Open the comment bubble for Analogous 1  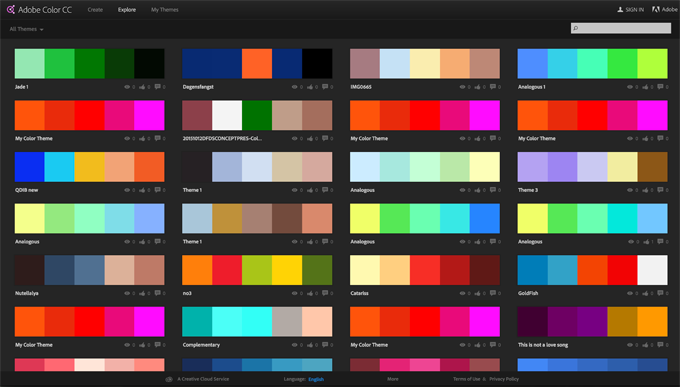tap(660, 87)
